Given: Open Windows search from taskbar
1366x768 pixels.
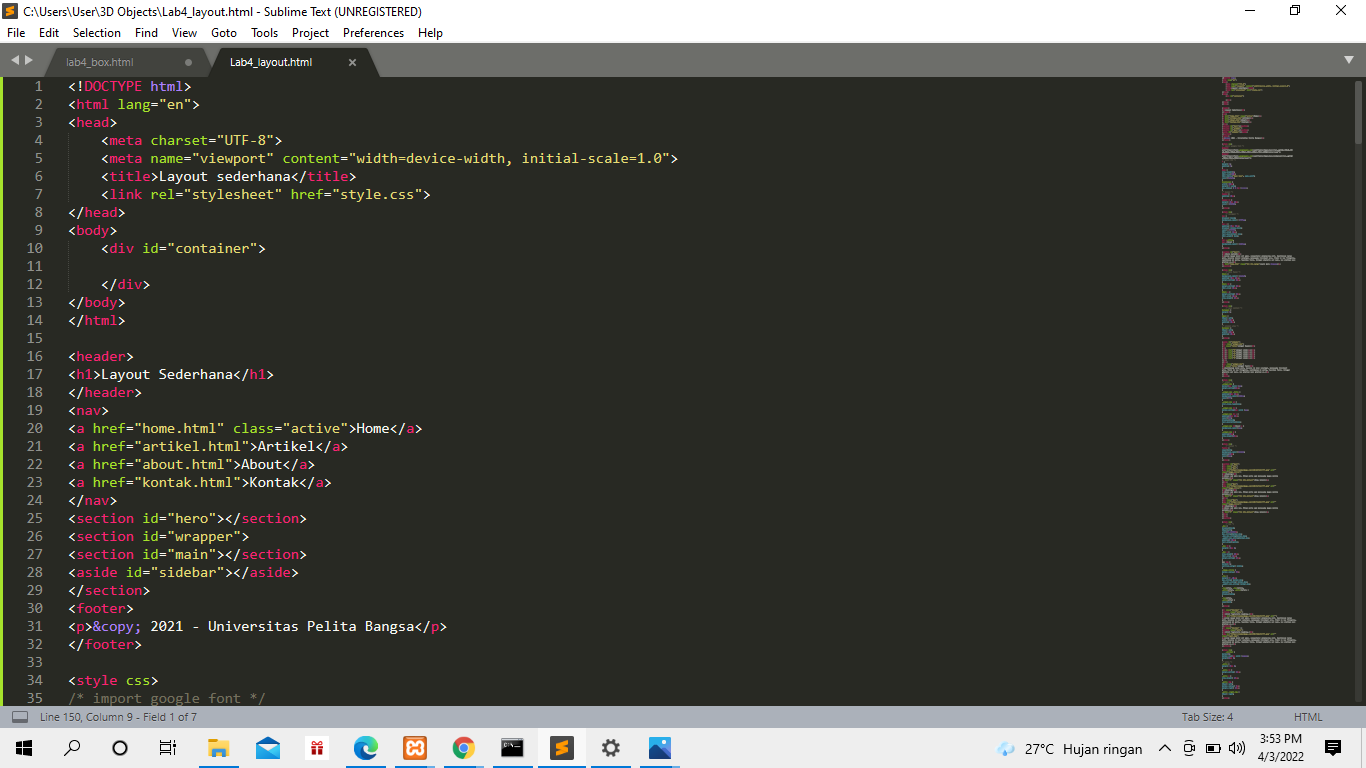Looking at the screenshot, I should [x=72, y=748].
